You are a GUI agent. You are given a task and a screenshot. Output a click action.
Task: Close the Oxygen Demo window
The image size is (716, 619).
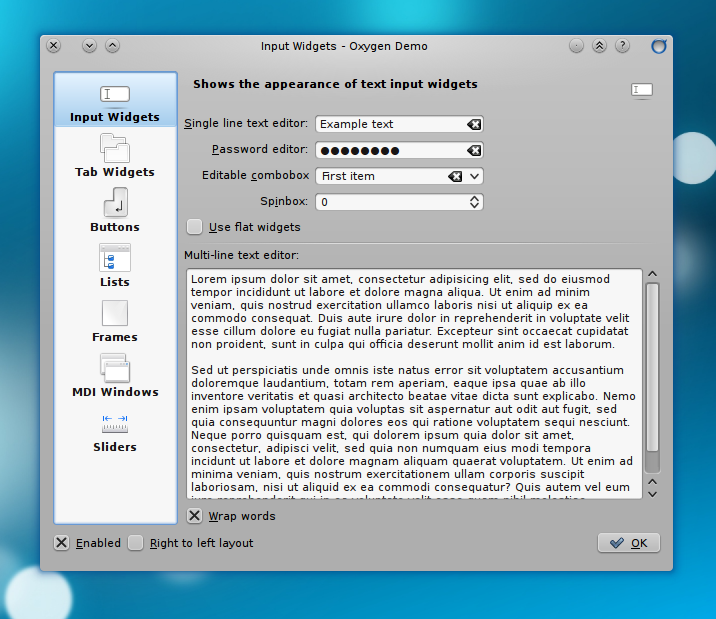tap(53, 46)
